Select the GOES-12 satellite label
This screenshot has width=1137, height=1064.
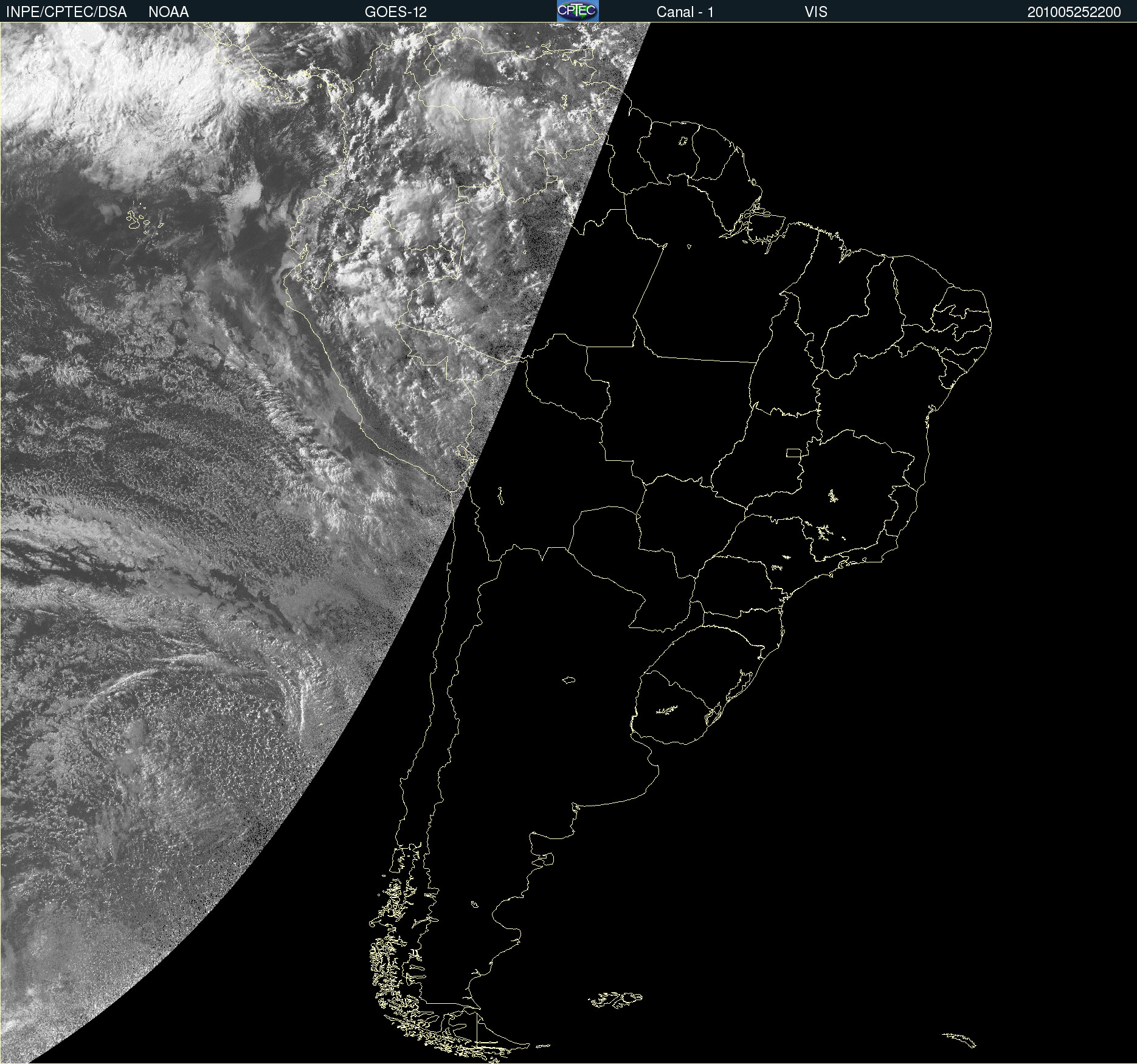(x=396, y=12)
